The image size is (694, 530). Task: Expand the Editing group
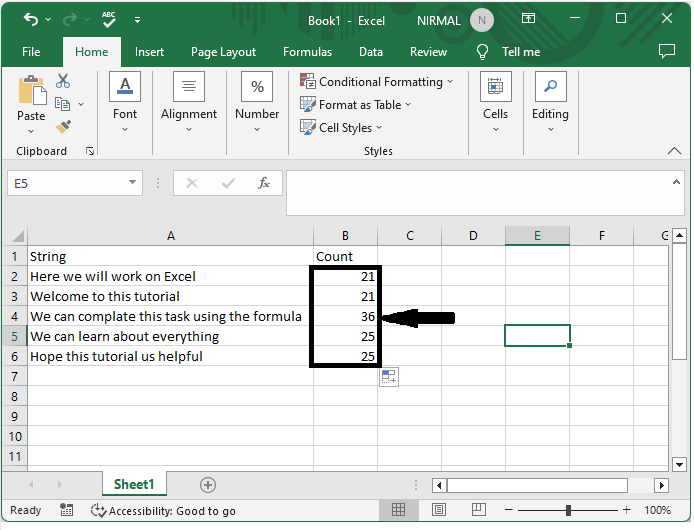click(550, 102)
